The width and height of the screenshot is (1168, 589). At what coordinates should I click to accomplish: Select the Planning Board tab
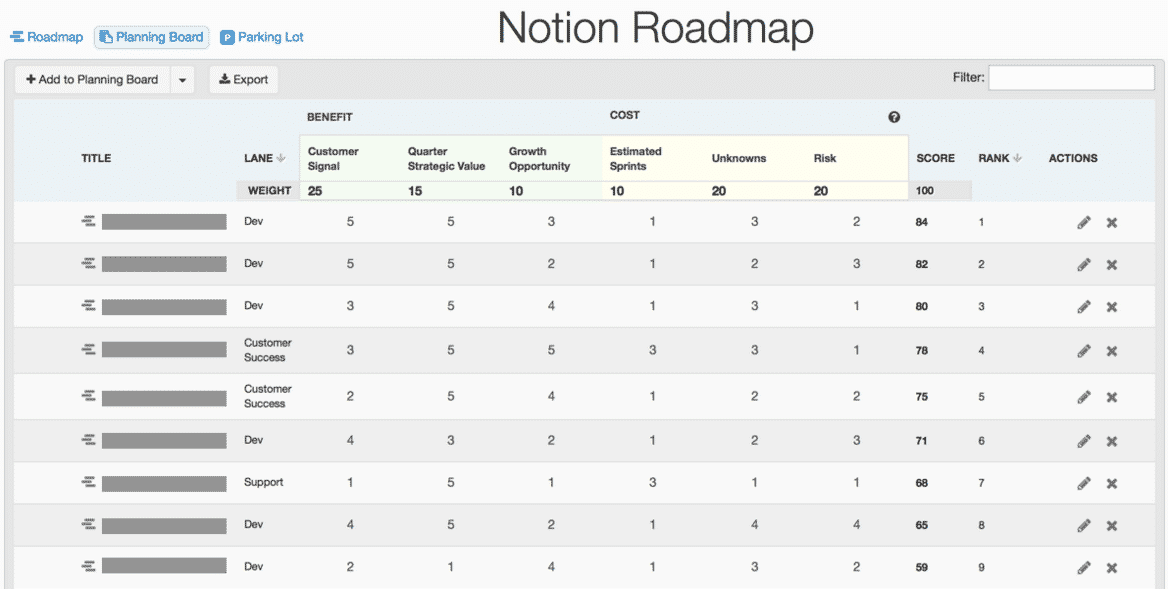(x=152, y=37)
